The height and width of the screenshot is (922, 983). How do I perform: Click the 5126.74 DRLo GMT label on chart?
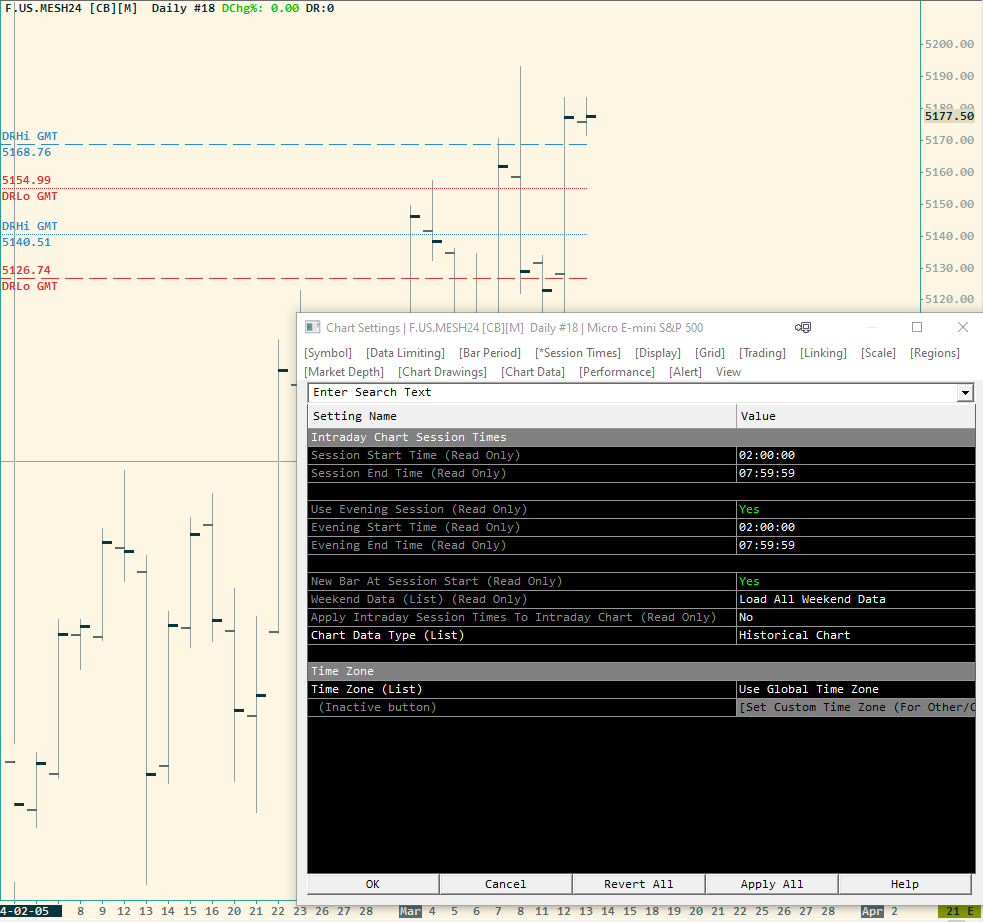(29, 278)
